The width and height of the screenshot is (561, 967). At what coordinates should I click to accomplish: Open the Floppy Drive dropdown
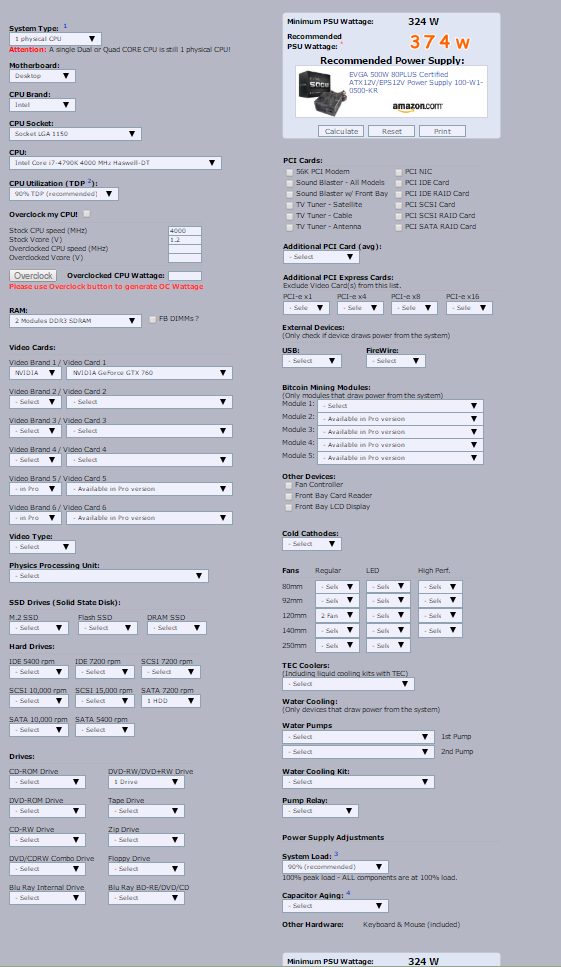click(x=146, y=869)
